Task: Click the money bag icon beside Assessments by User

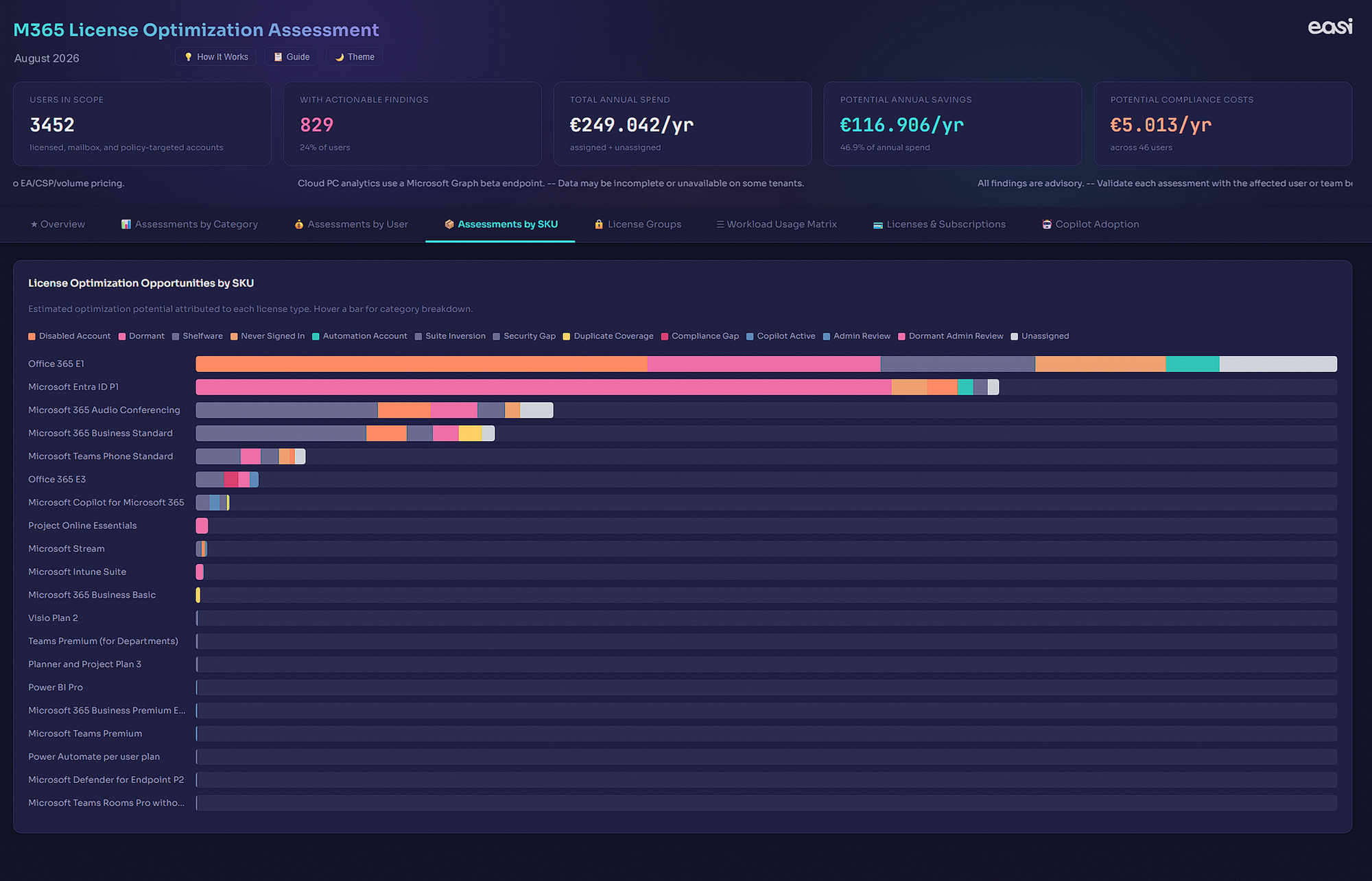Action: [x=299, y=224]
